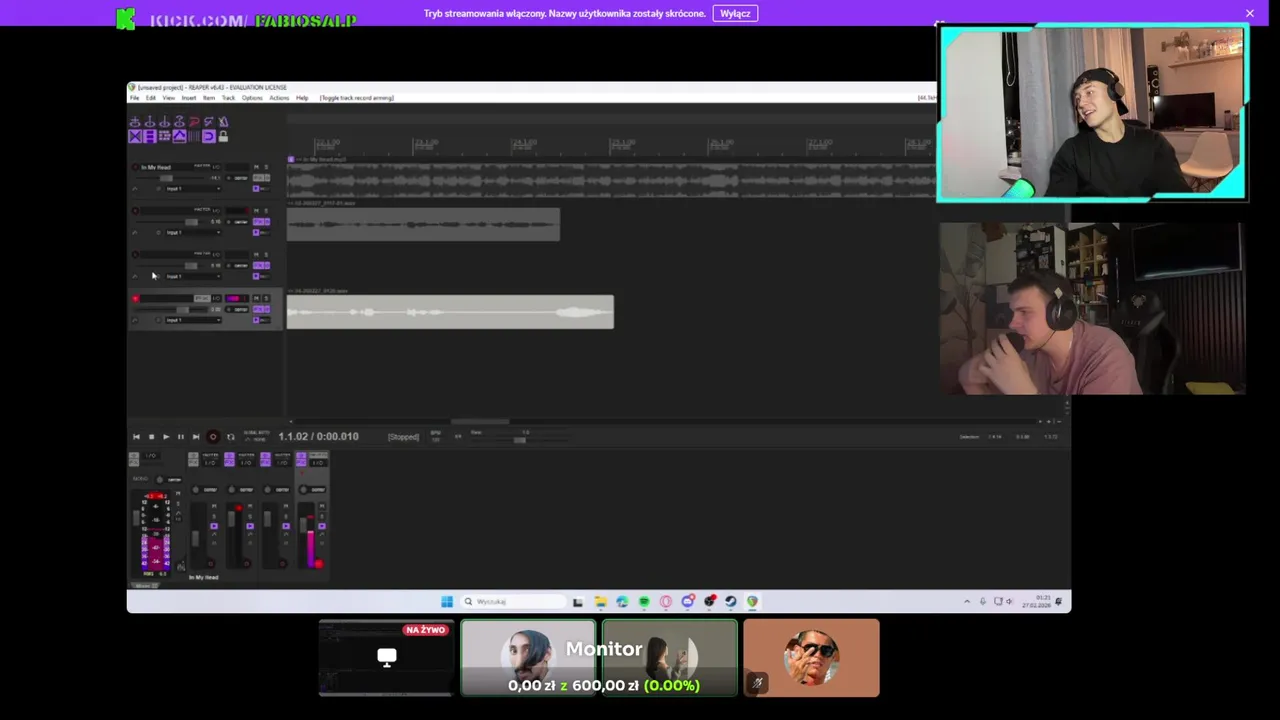Open the File menu
The height and width of the screenshot is (720, 1280).
coord(134,98)
